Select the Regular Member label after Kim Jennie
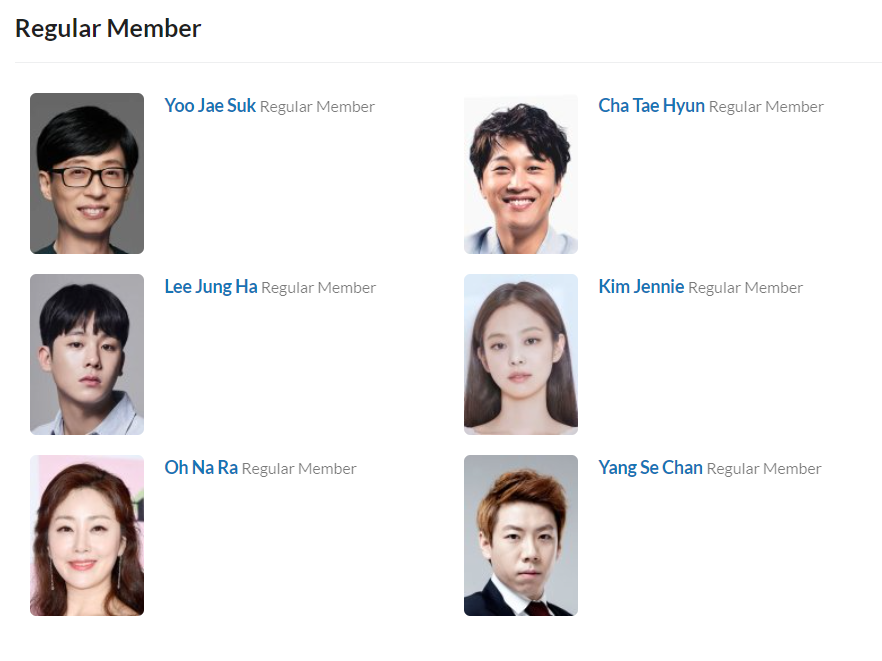Screen dimensions: 882x661 [746, 288]
